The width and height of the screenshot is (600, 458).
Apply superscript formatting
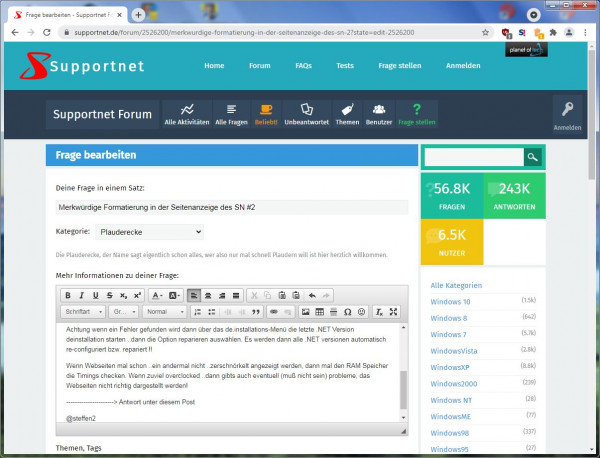[137, 295]
